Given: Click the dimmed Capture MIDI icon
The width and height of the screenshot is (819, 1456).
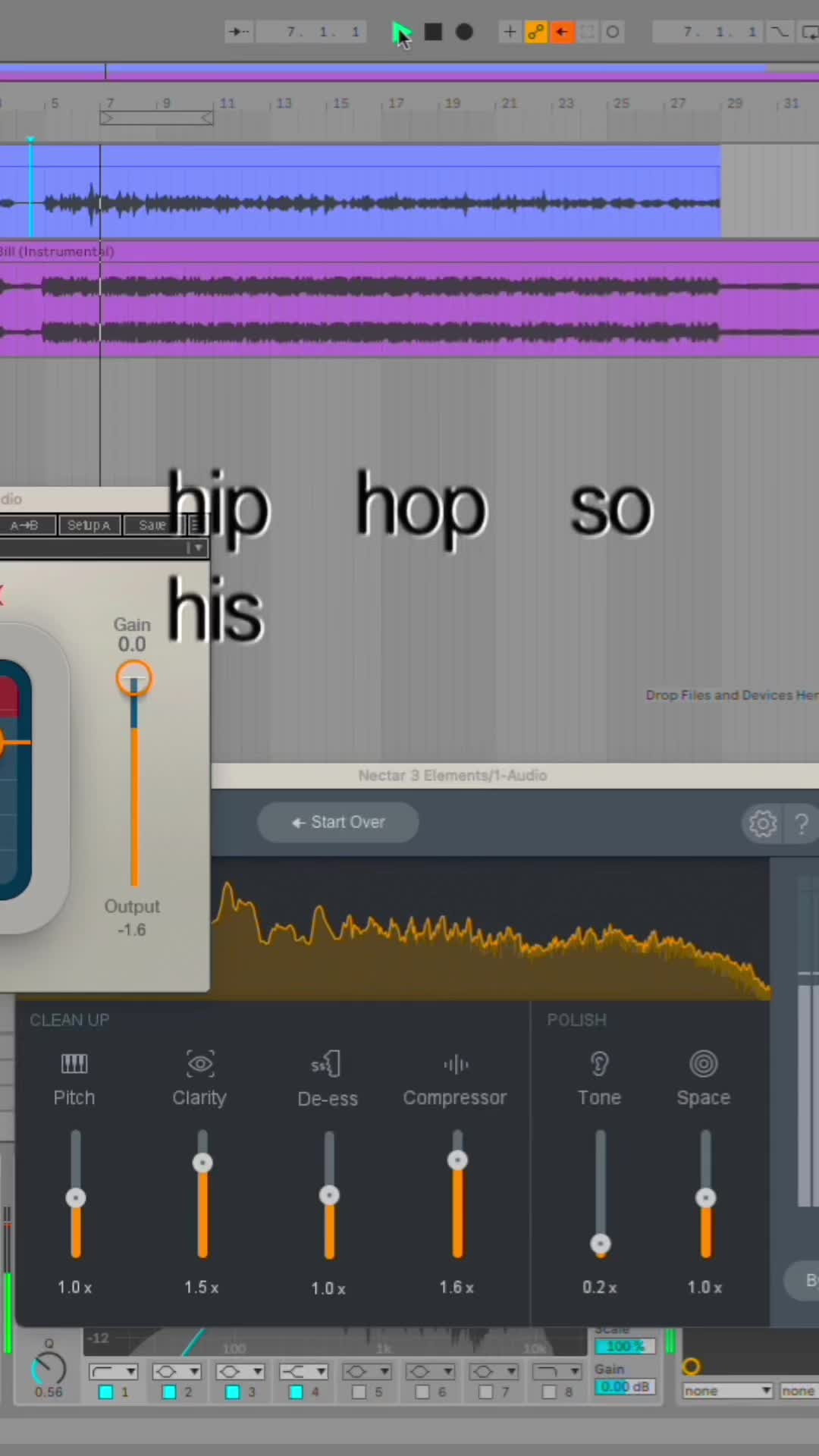Looking at the screenshot, I should (588, 32).
